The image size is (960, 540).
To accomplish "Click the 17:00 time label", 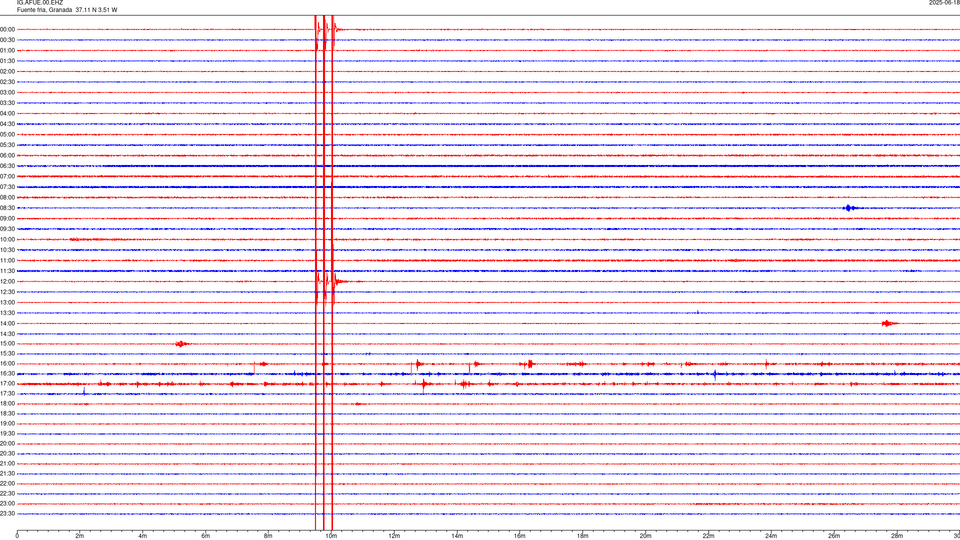I will (8, 384).
